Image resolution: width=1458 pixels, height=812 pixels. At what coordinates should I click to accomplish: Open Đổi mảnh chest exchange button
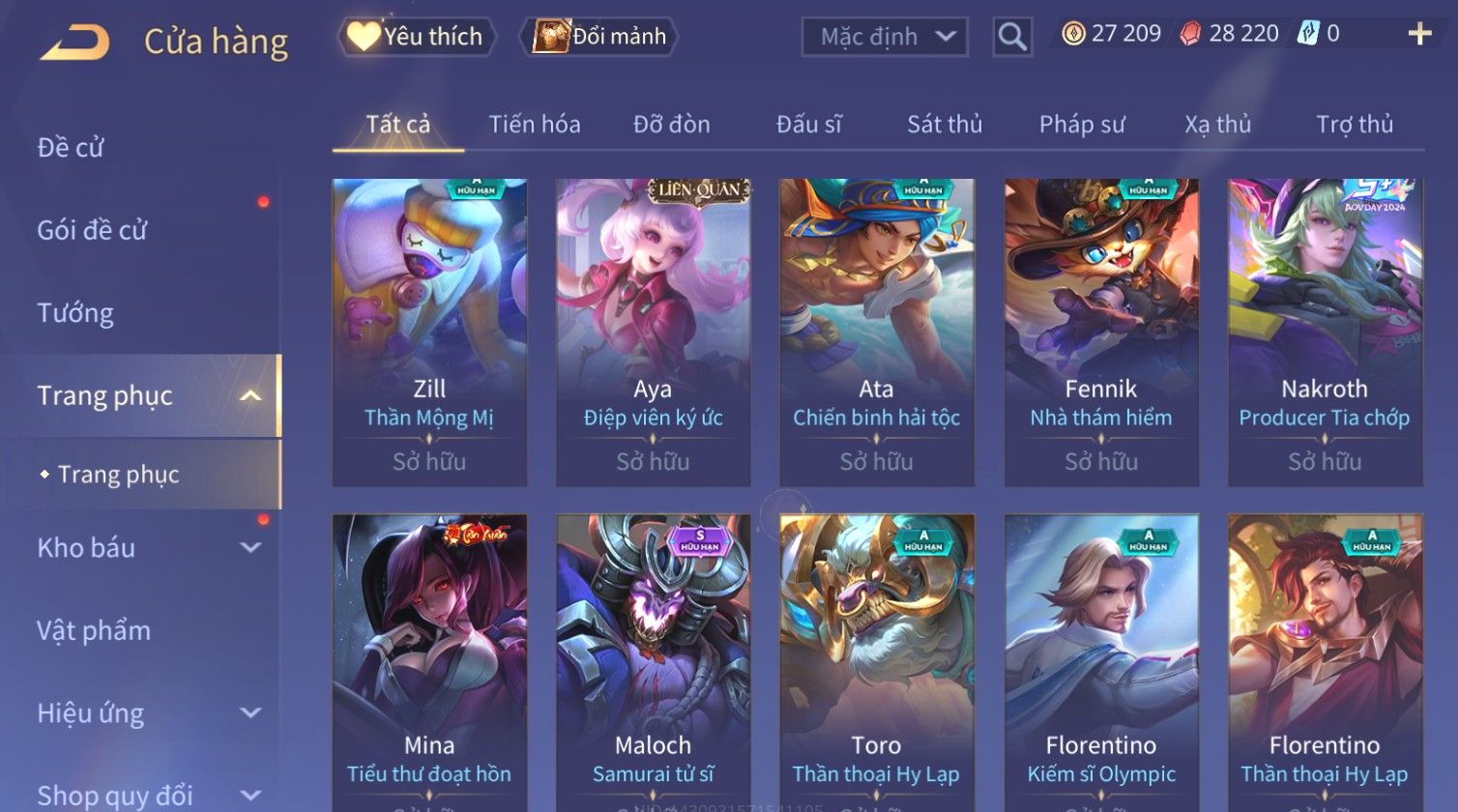coord(599,37)
